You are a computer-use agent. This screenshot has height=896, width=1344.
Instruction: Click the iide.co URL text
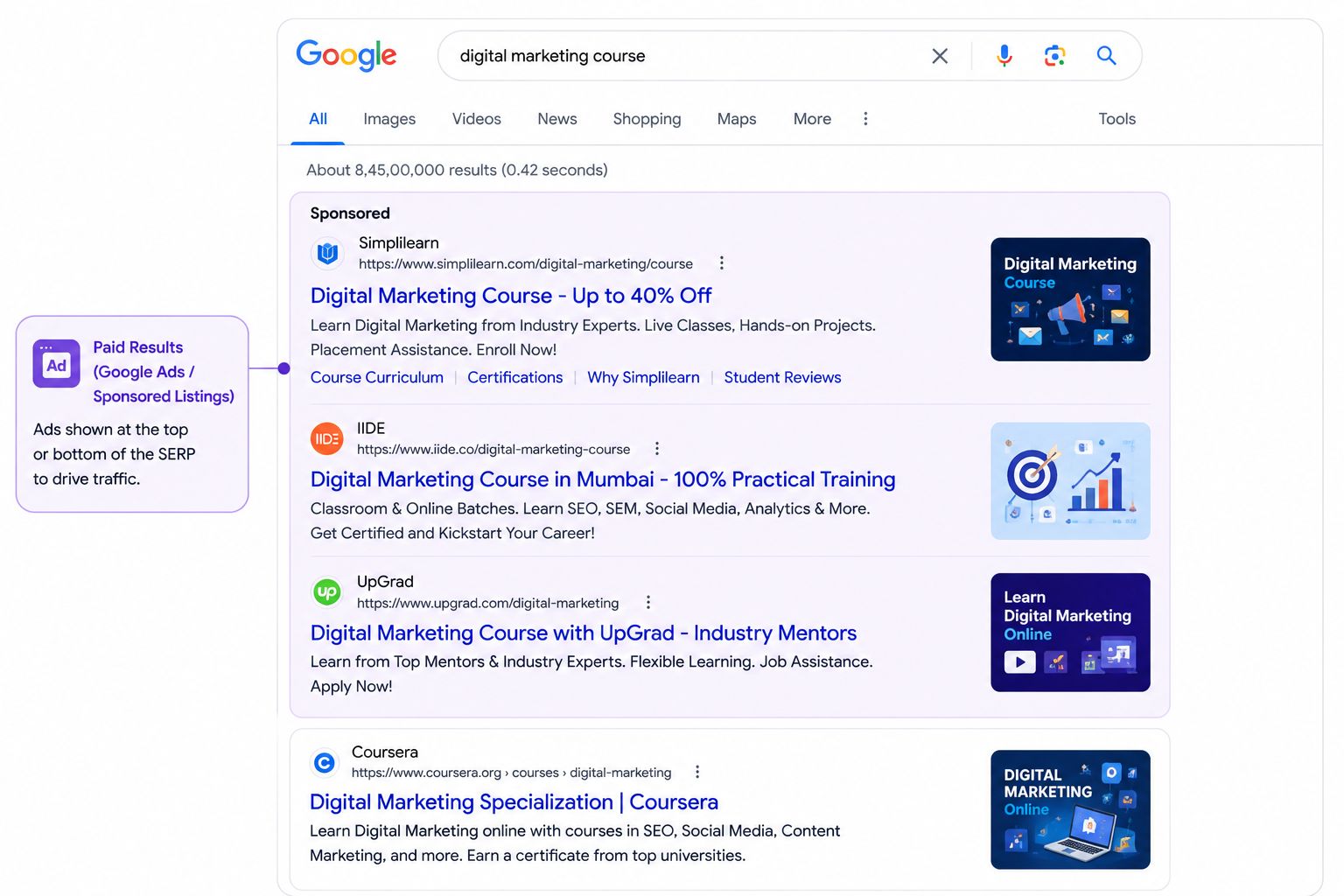coord(493,450)
